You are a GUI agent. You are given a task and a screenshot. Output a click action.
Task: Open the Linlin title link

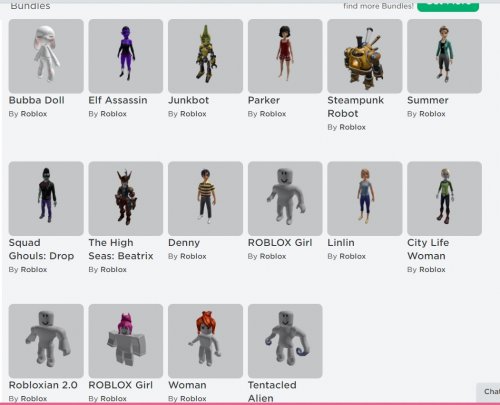coord(341,243)
